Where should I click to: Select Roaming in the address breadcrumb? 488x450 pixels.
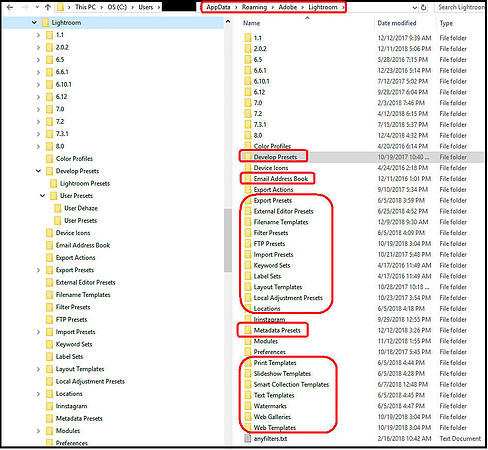[254, 7]
